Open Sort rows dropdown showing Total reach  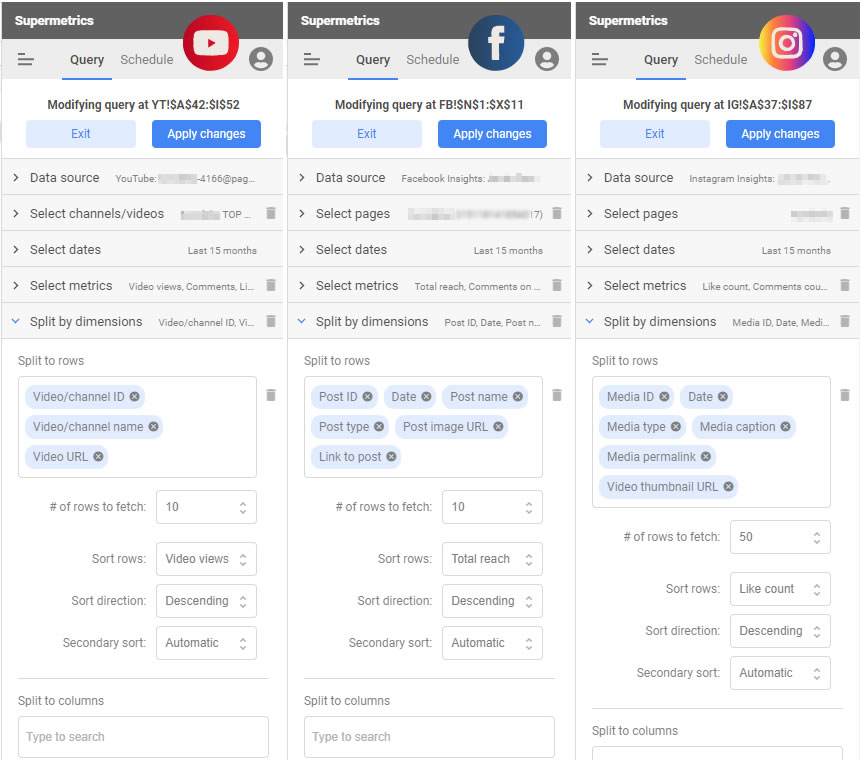pyautogui.click(x=492, y=559)
